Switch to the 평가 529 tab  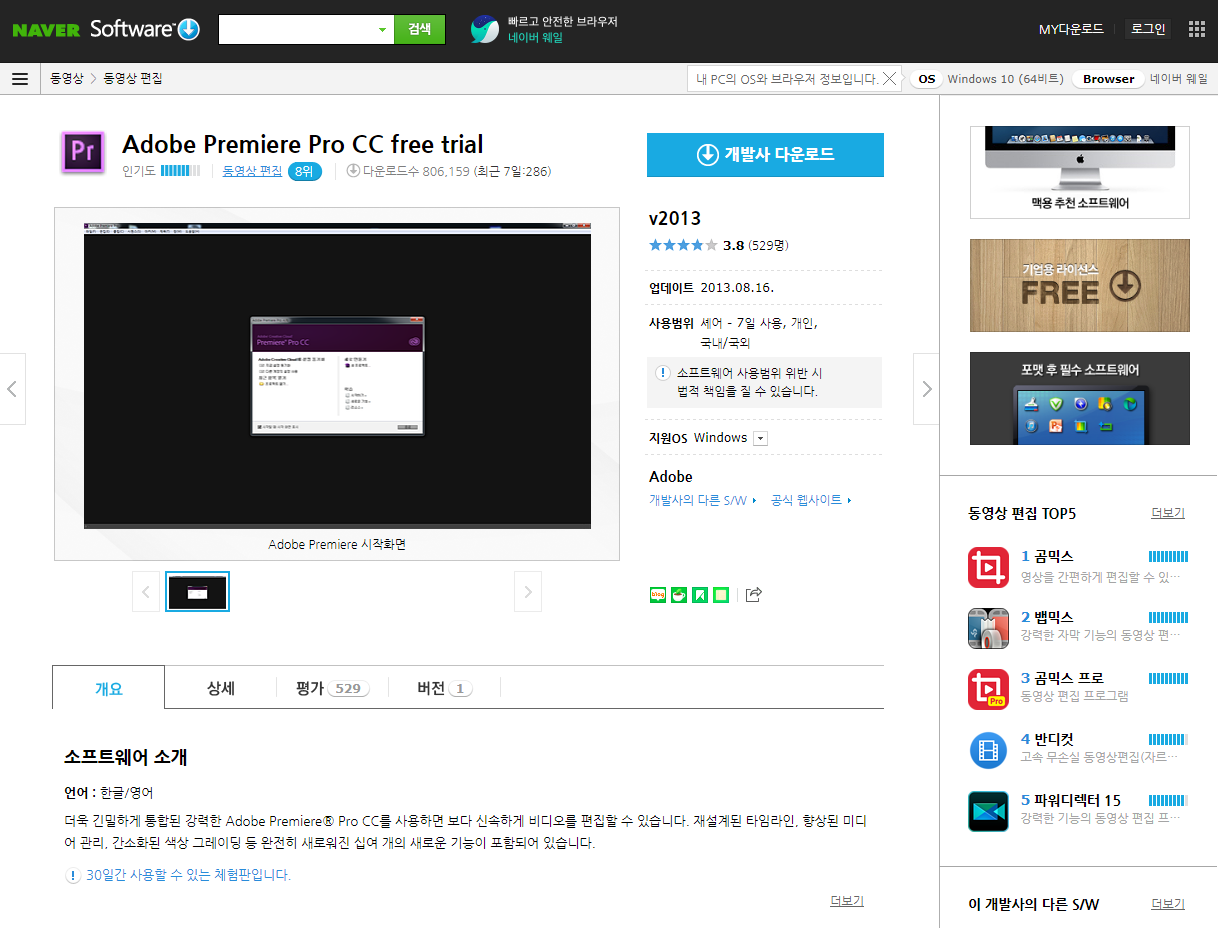[332, 688]
